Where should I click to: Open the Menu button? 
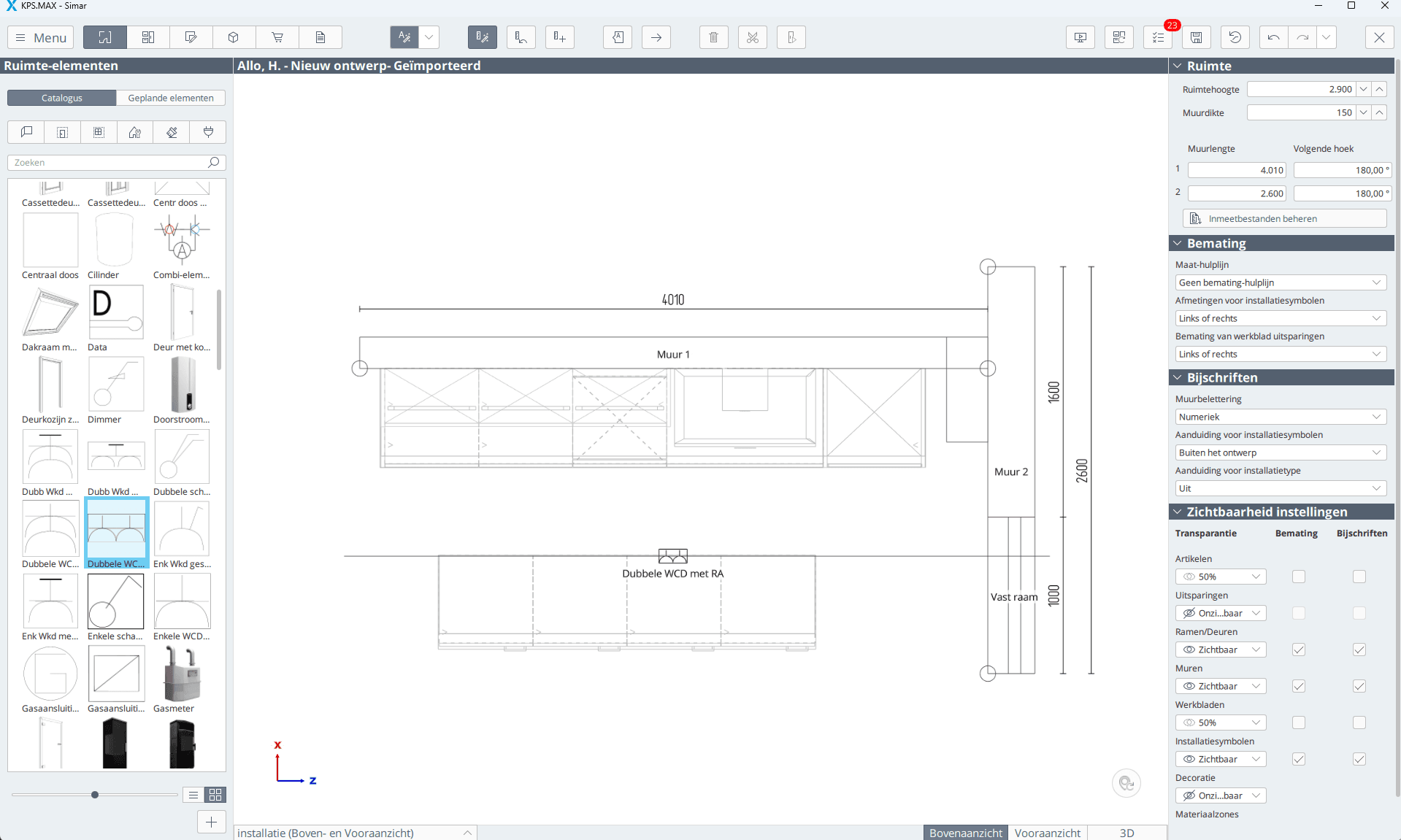42,37
